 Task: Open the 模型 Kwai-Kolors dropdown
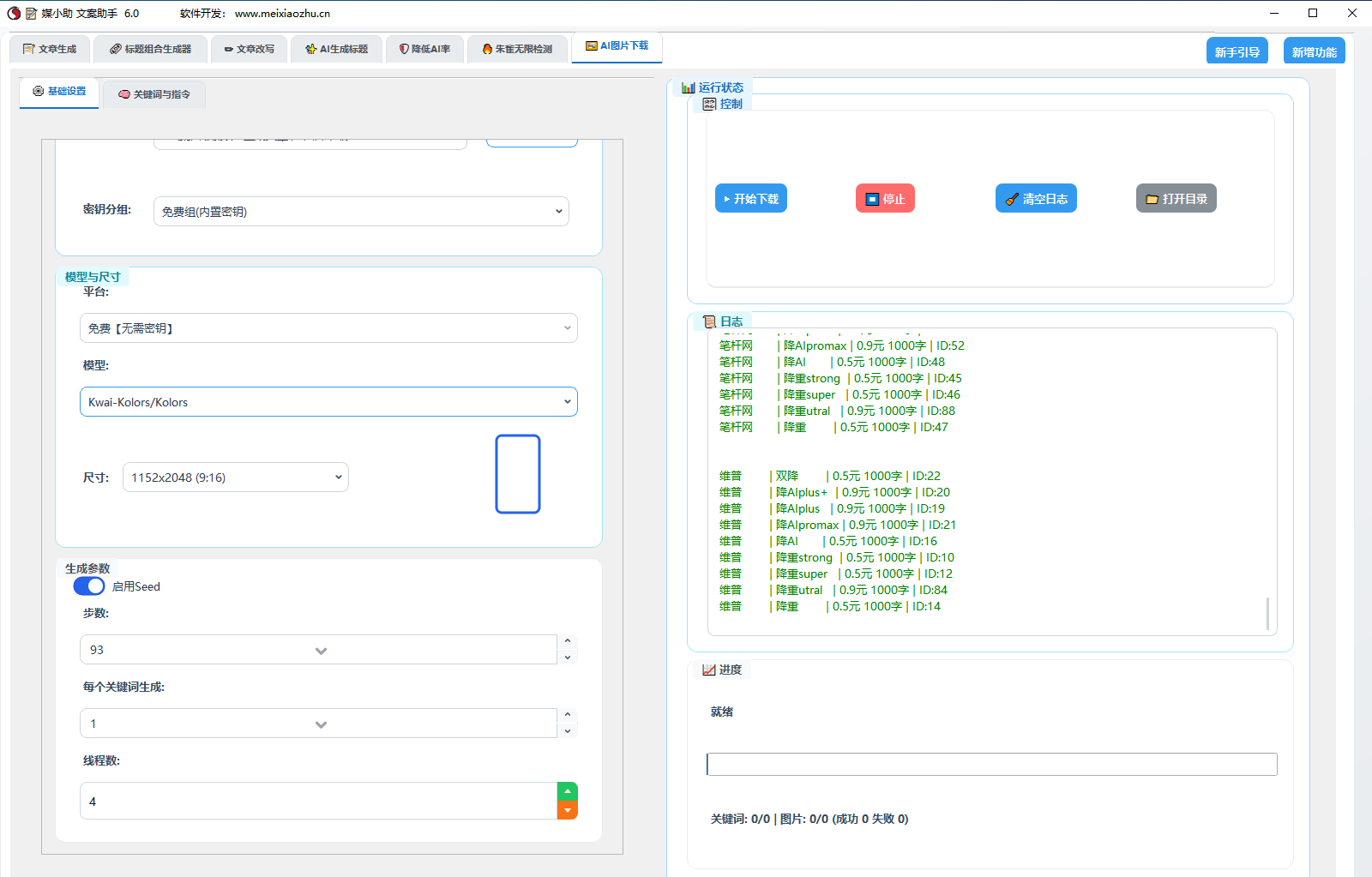(x=328, y=402)
